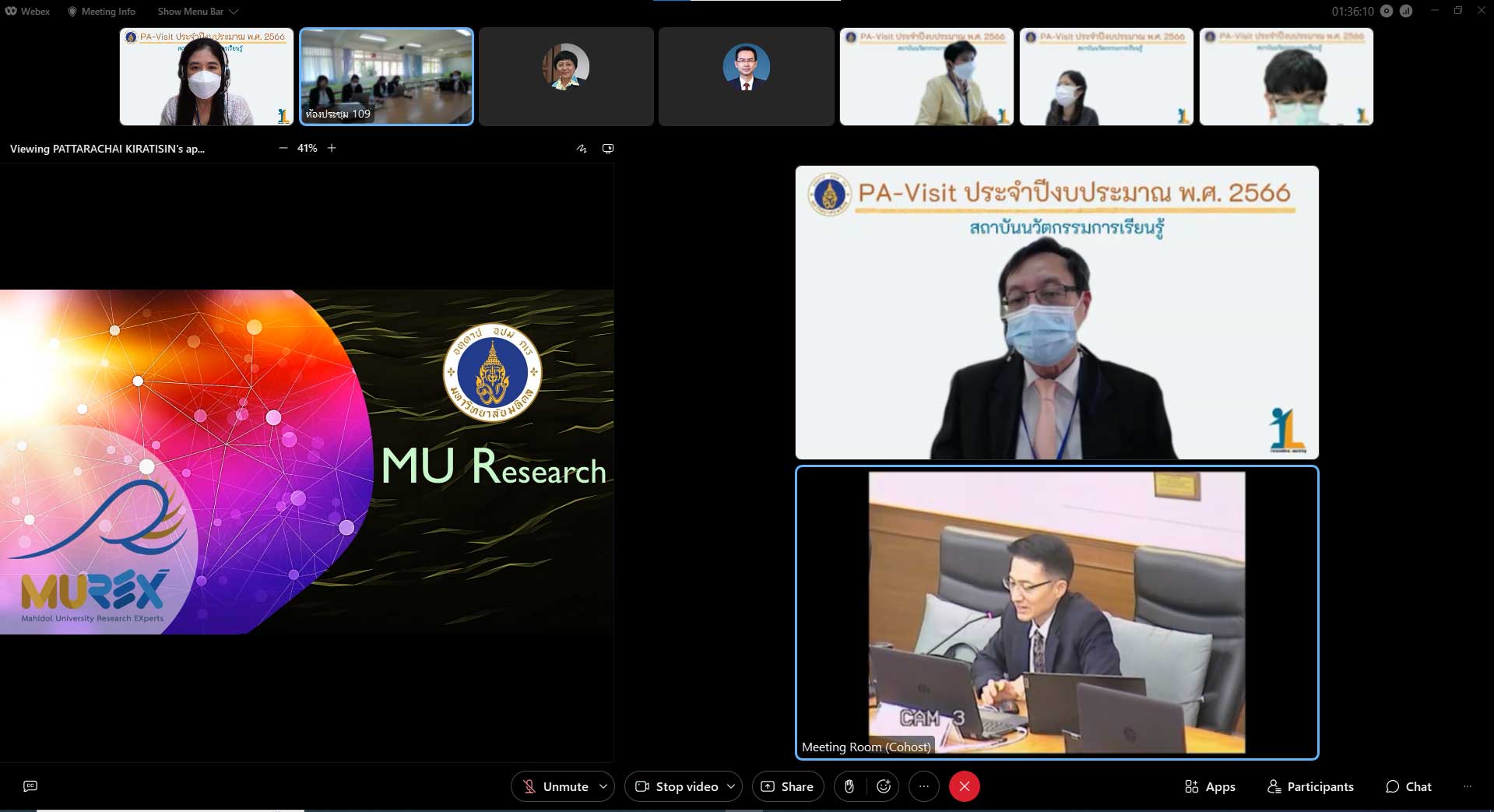Toggle the Participants panel

point(1310,786)
